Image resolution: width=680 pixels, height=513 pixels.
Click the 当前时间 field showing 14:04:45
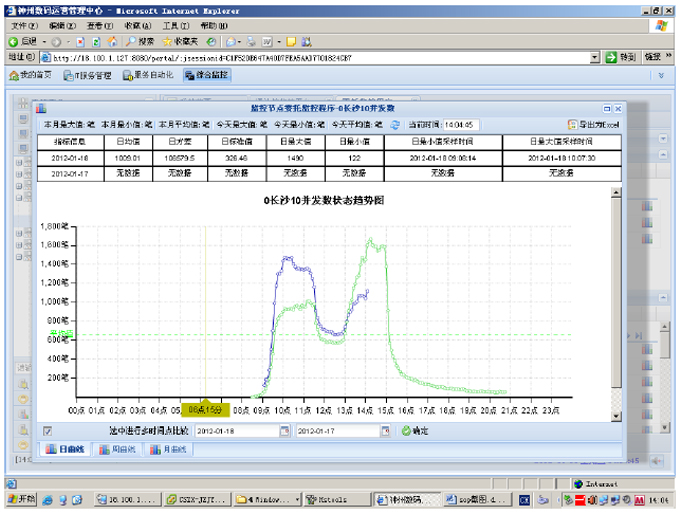click(461, 125)
